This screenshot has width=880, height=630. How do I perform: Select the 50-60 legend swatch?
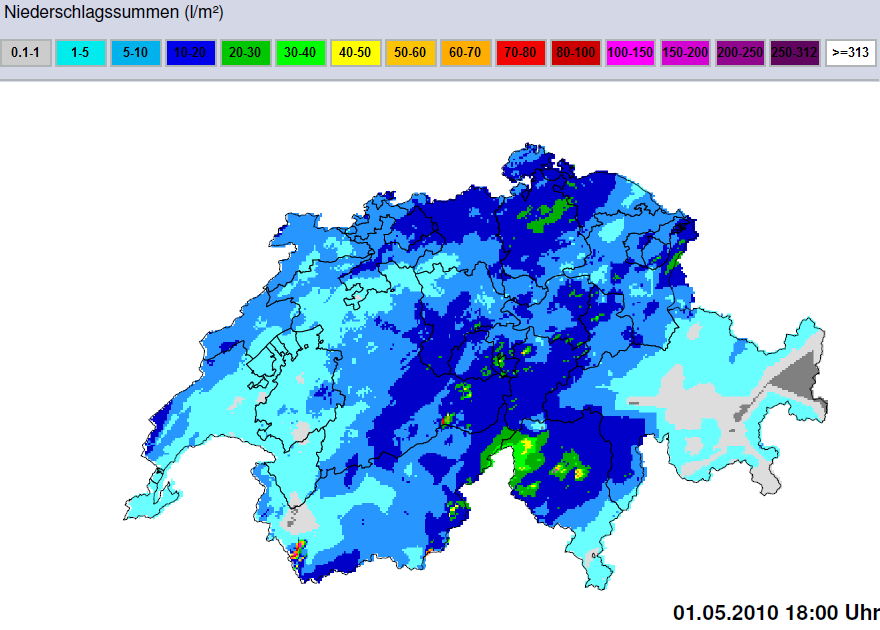(411, 53)
